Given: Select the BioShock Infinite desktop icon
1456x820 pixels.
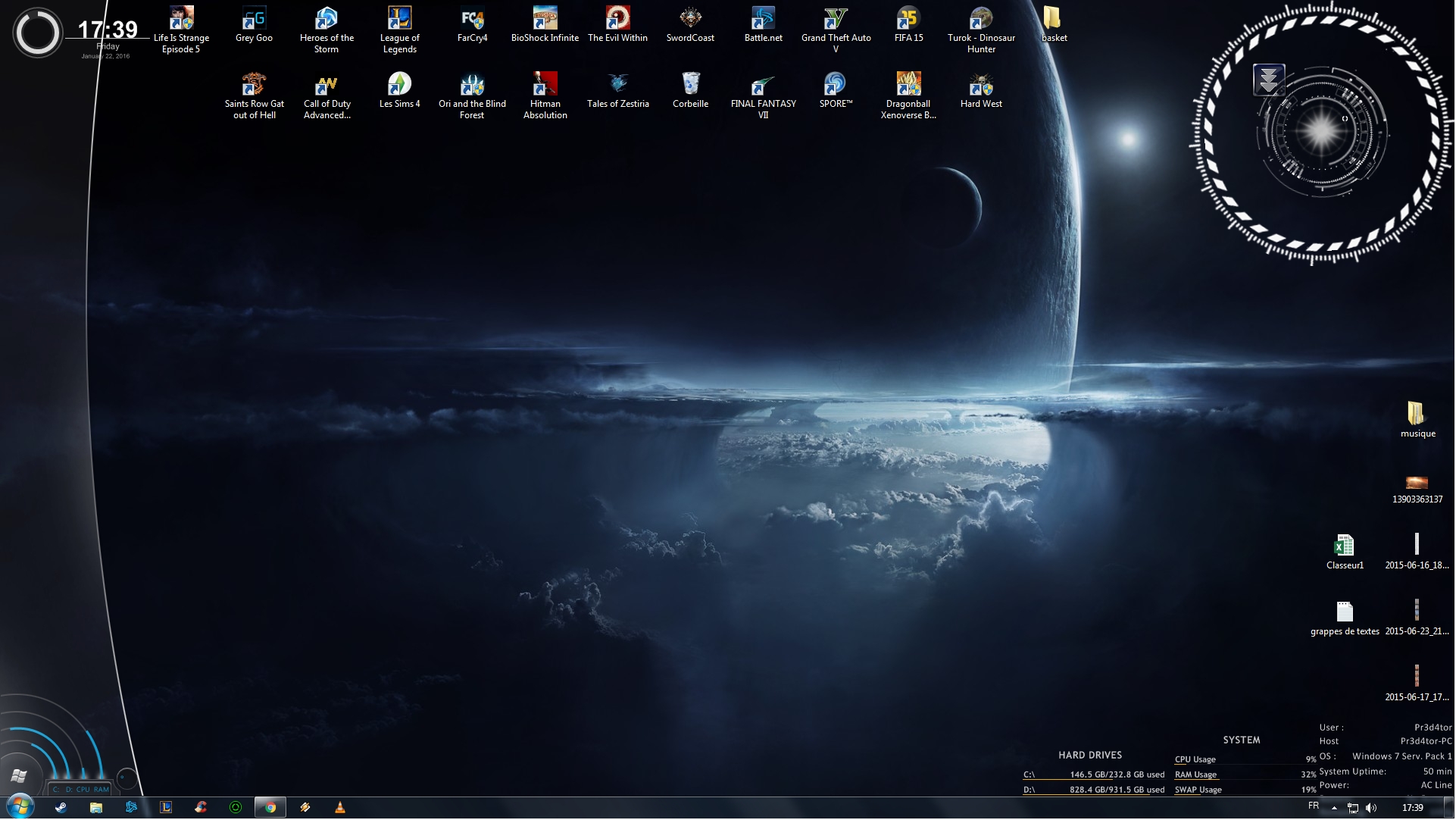Looking at the screenshot, I should point(545,25).
